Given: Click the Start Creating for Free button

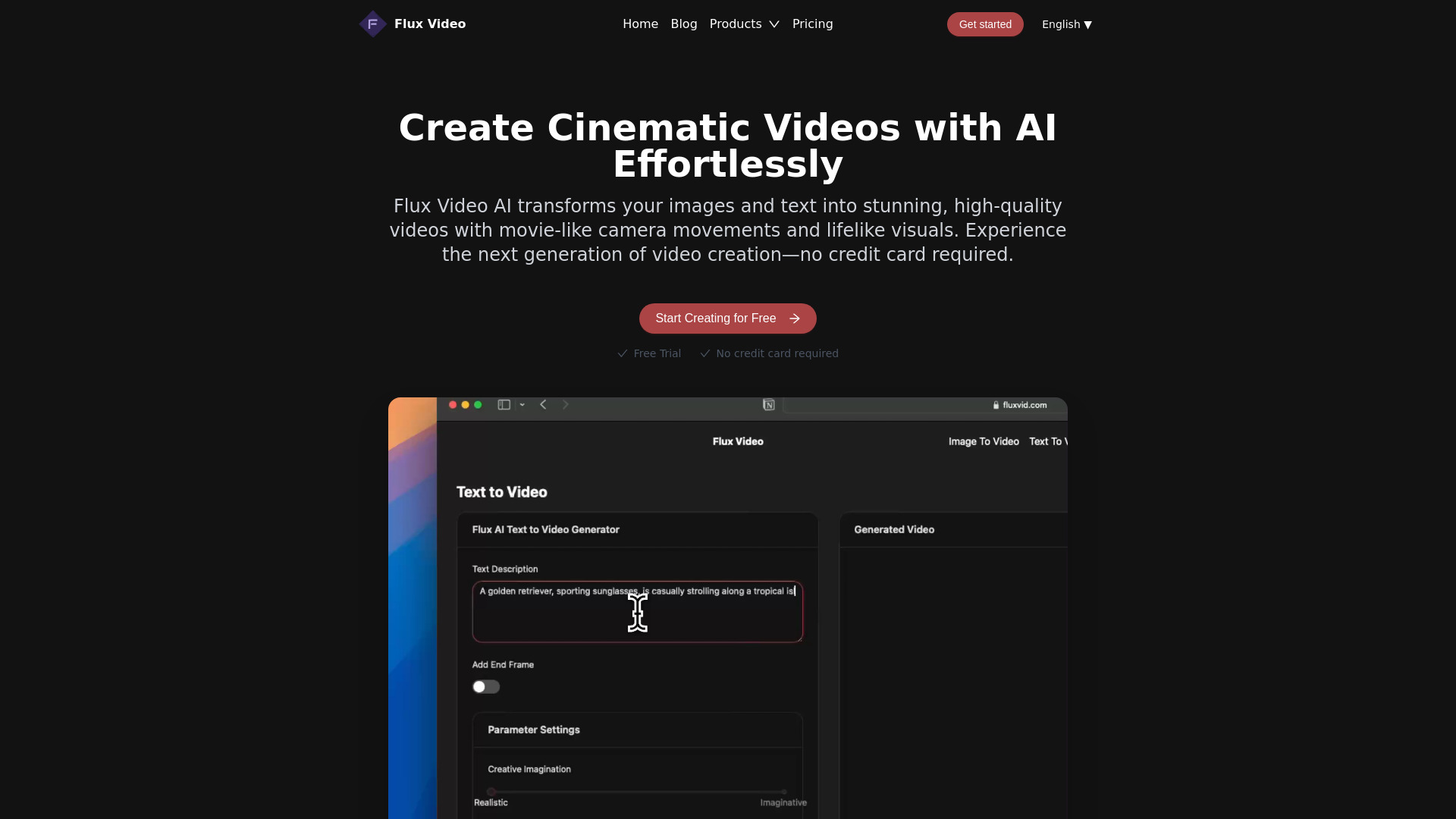Looking at the screenshot, I should tap(727, 318).
